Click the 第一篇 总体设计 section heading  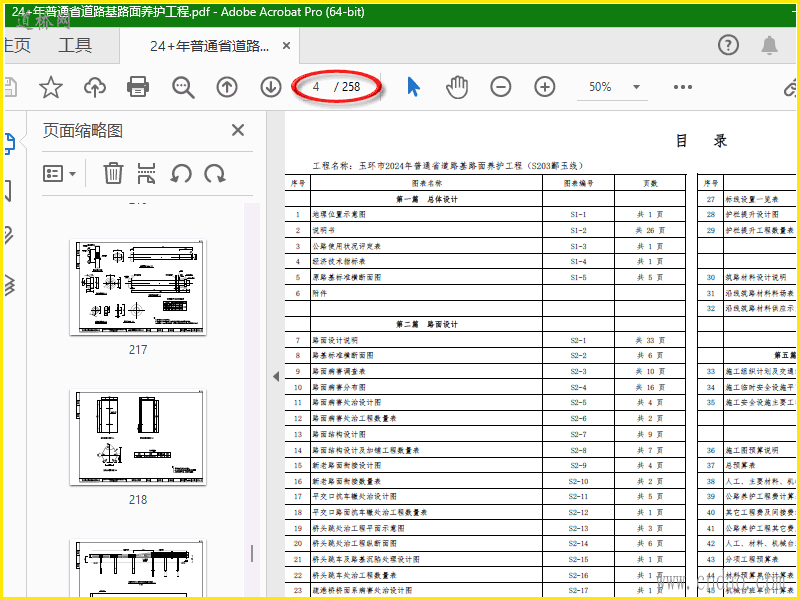coord(427,199)
